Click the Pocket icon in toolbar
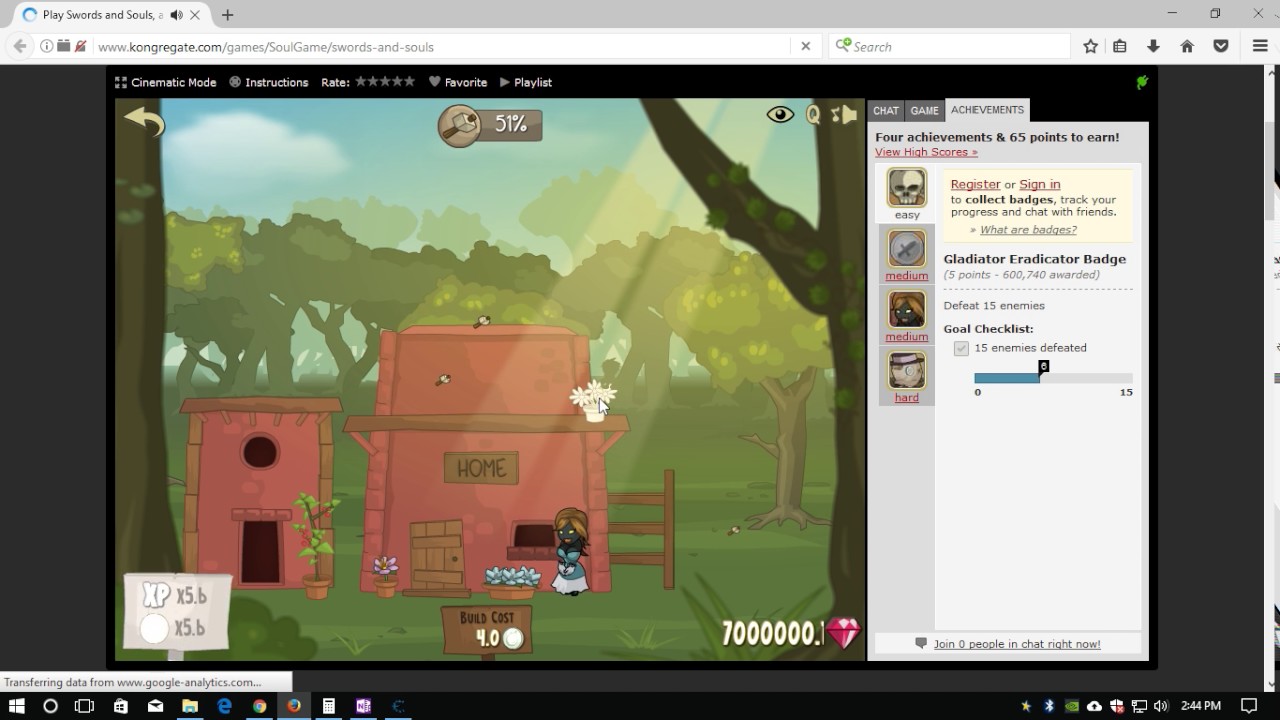This screenshot has width=1280, height=720. [x=1221, y=46]
